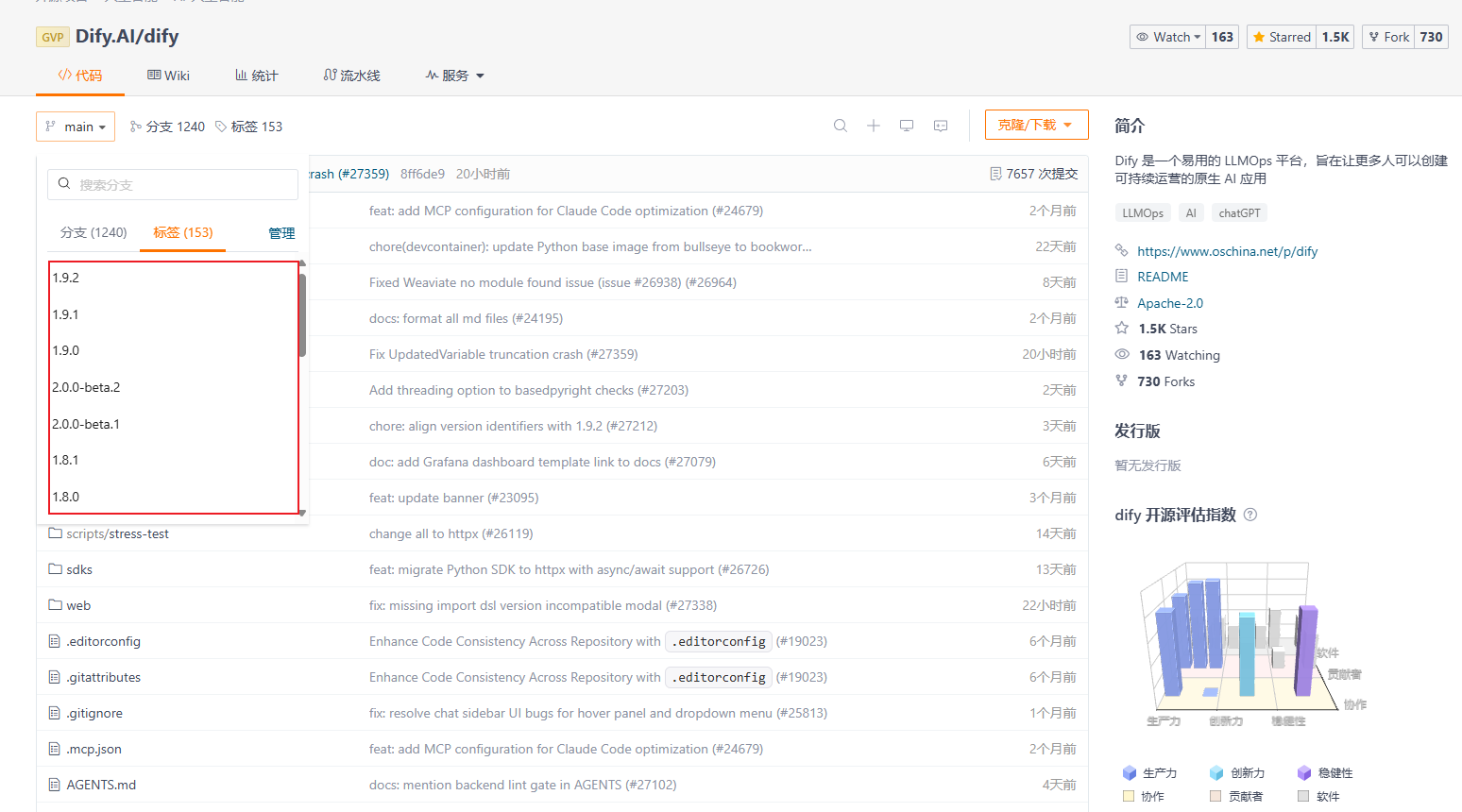Screen dimensions: 1462x812
Task: Click the star icon beside 1.5K Stars
Action: point(1122,328)
